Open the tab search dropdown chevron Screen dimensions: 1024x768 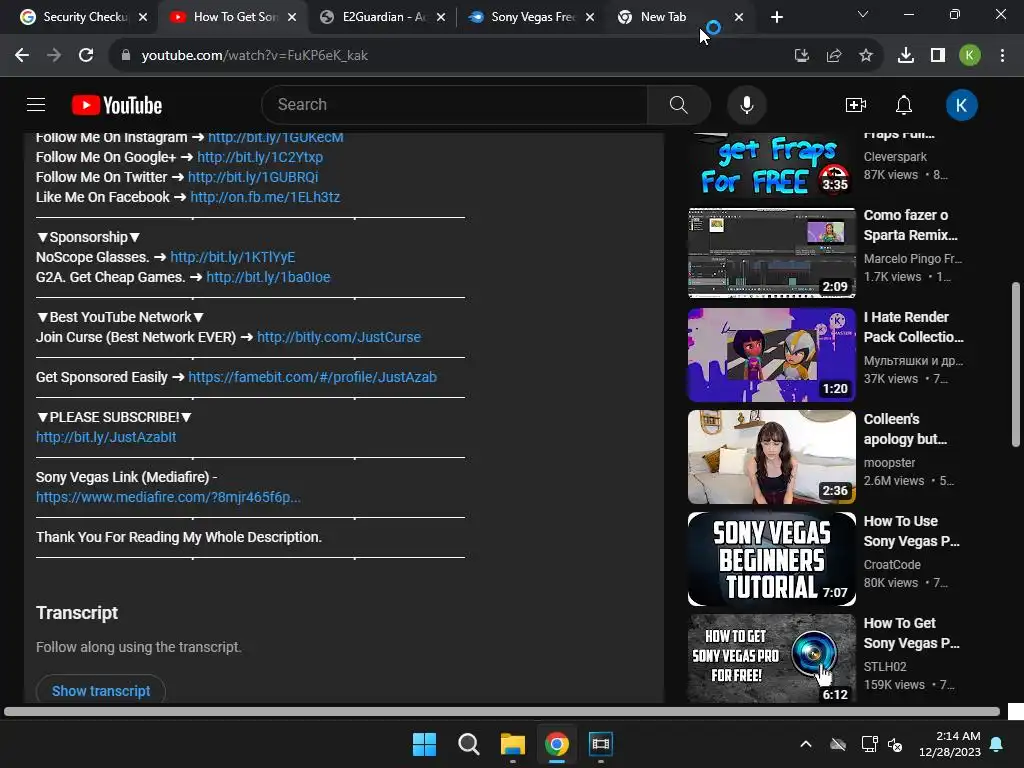tap(863, 14)
